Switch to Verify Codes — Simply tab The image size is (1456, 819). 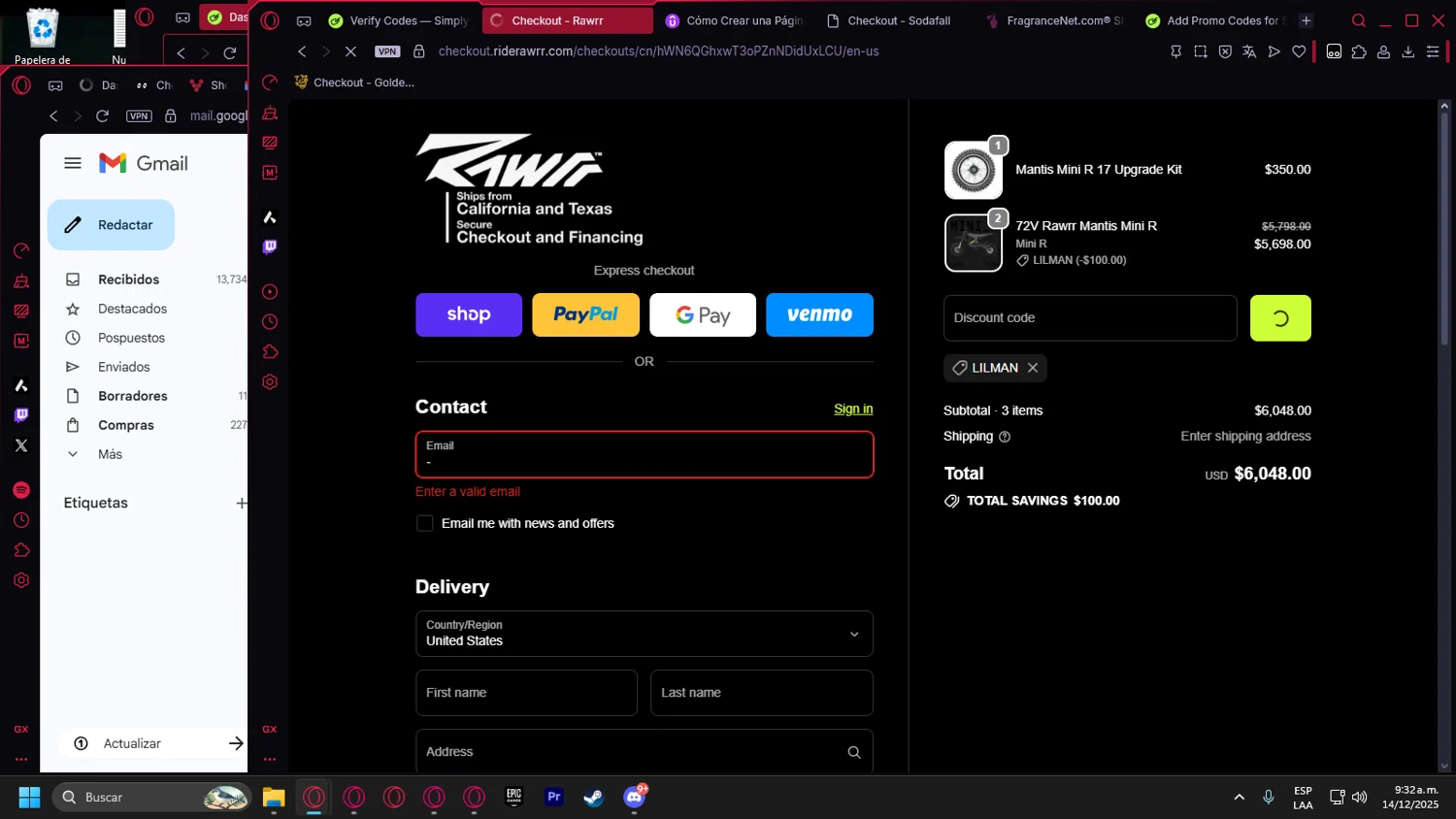point(398,20)
